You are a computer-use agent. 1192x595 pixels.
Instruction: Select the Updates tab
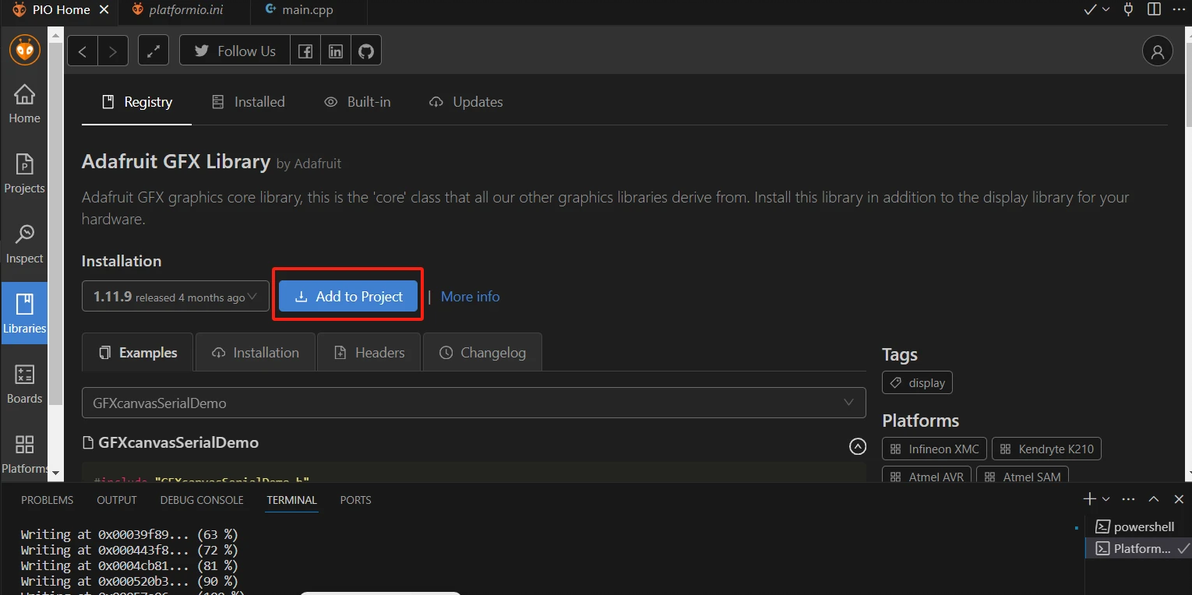coord(465,102)
